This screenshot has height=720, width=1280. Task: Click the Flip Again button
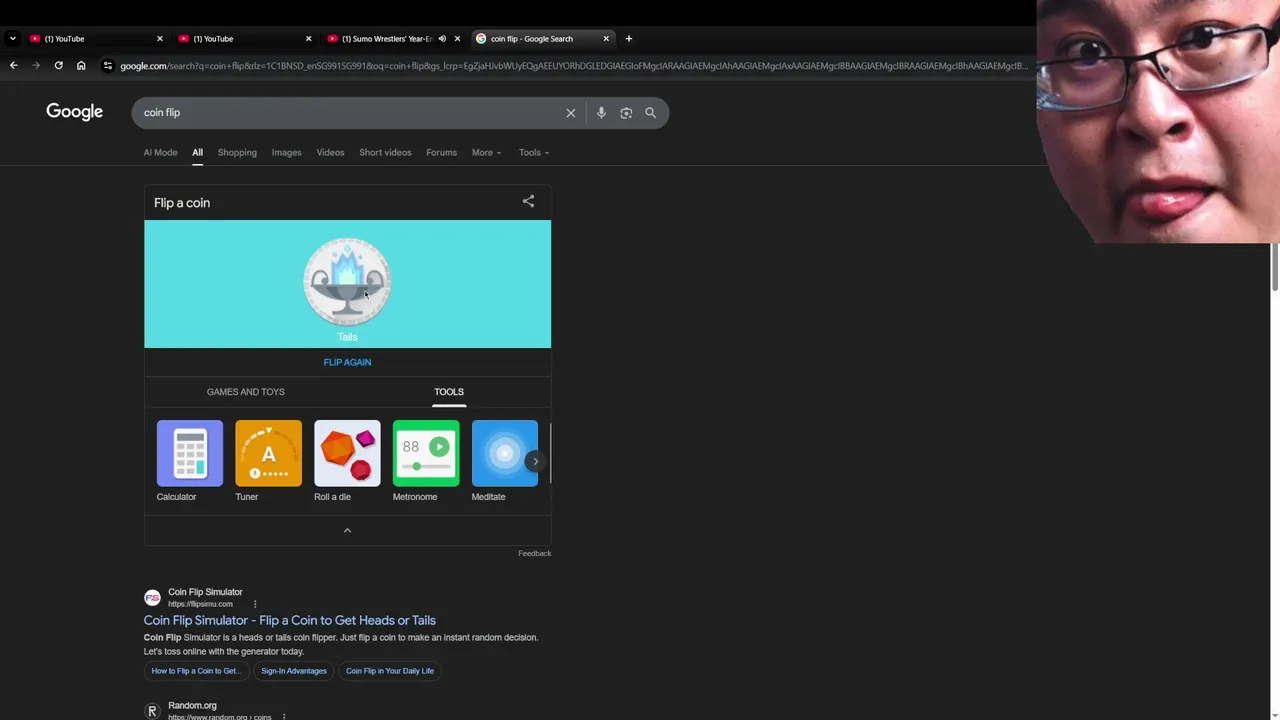[x=347, y=362]
